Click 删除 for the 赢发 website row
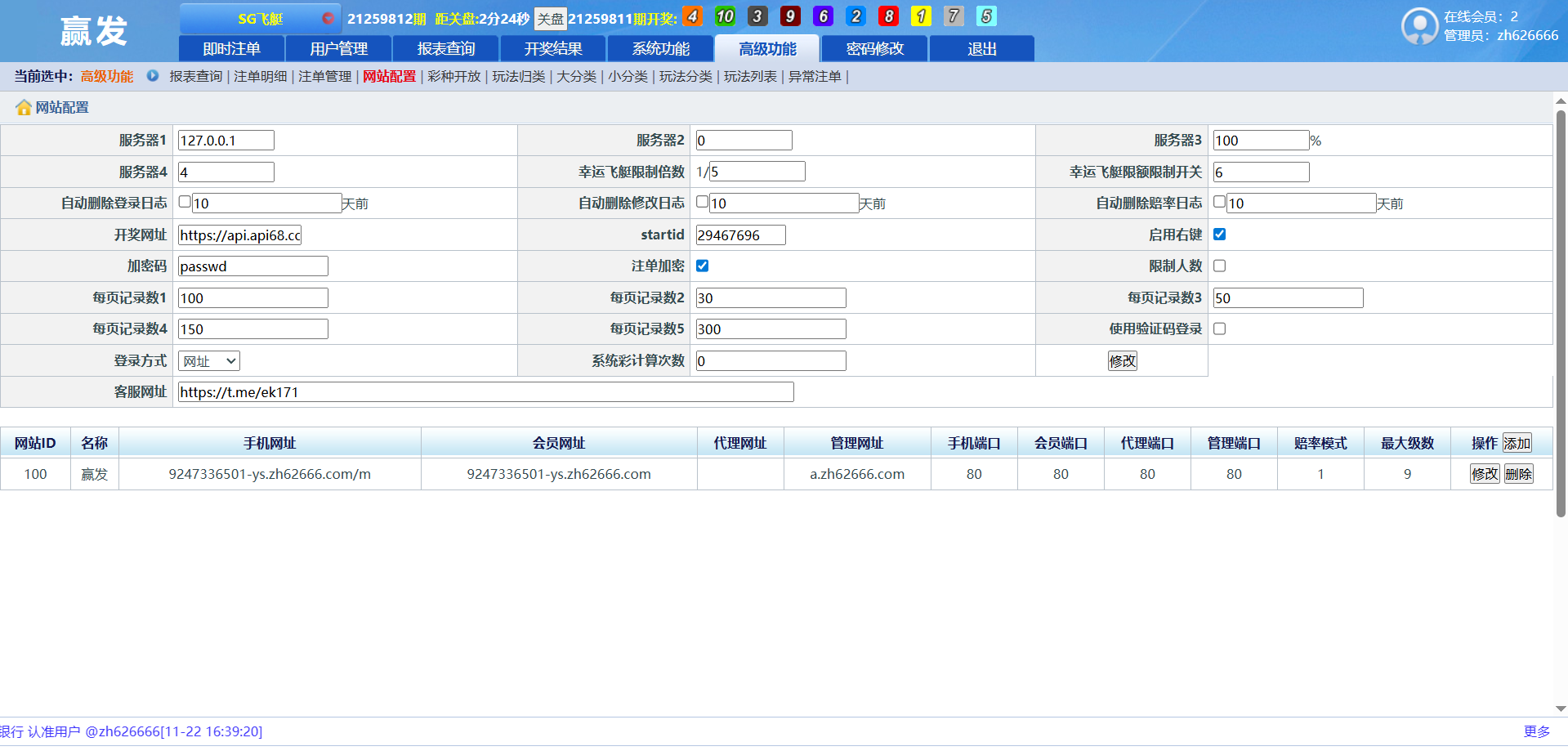Screen dimensions: 1568x751 click(1518, 474)
